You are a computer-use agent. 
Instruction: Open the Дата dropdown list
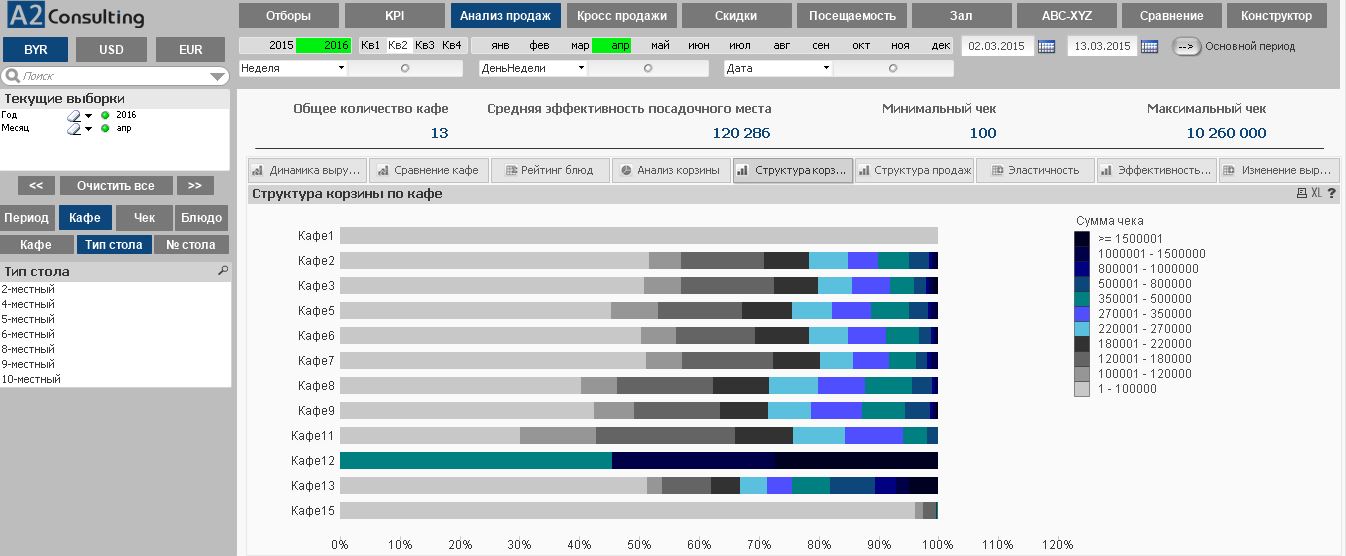pos(826,68)
